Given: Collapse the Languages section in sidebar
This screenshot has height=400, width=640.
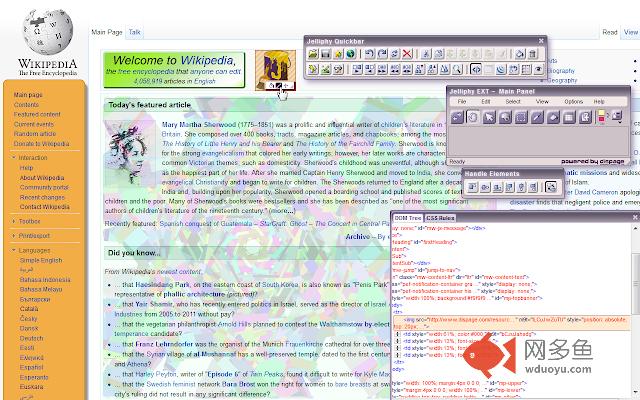Looking at the screenshot, I should click(31, 250).
